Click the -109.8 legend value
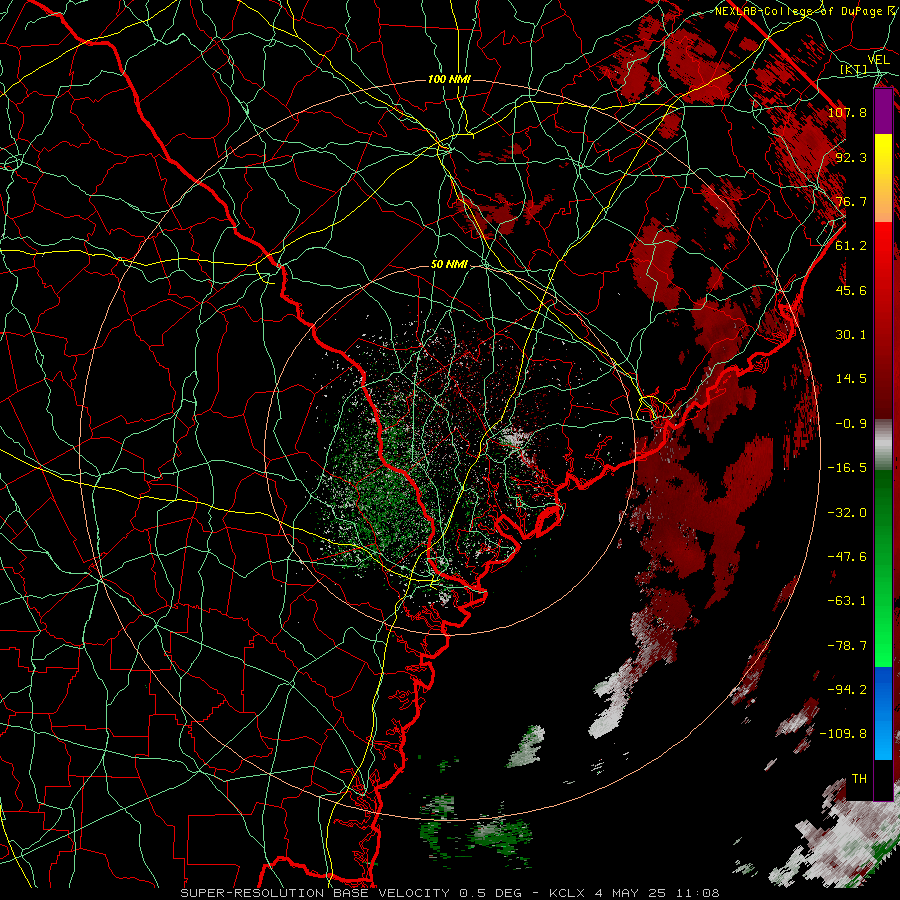Viewport: 900px width, 900px height. coord(843,734)
